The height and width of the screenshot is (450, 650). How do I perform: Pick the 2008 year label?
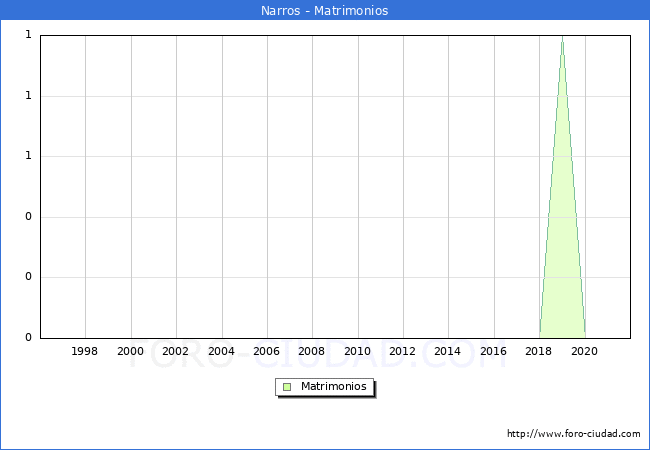click(x=312, y=351)
